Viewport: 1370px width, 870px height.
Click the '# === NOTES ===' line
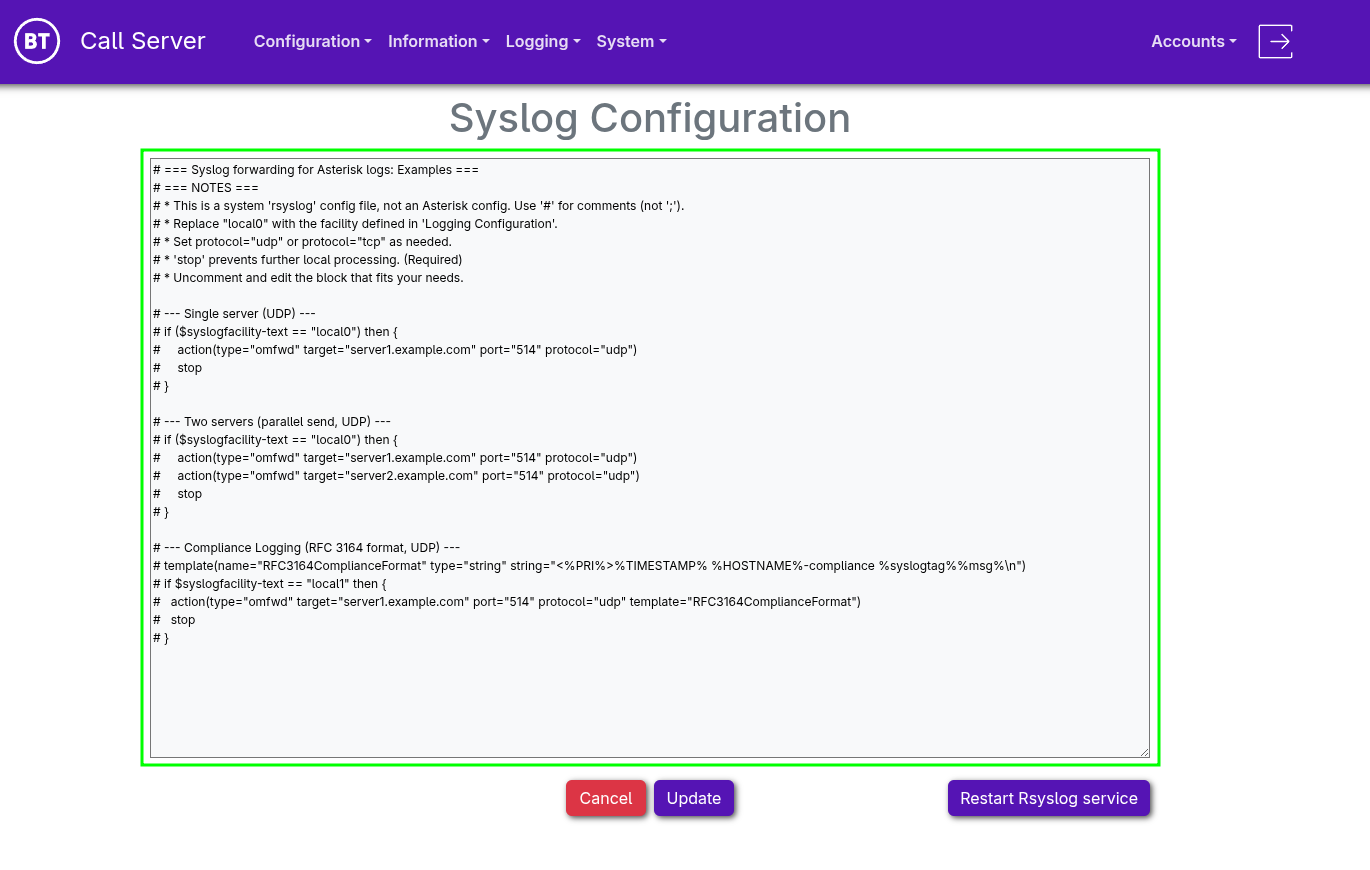coord(206,188)
